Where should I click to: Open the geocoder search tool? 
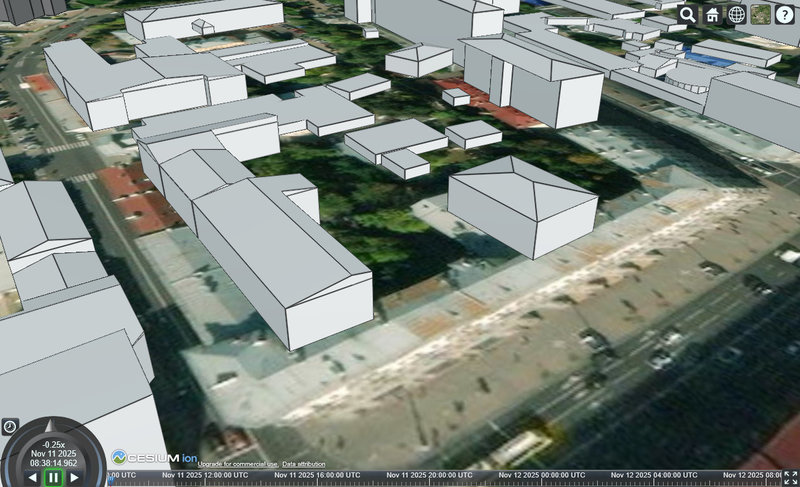[x=688, y=14]
